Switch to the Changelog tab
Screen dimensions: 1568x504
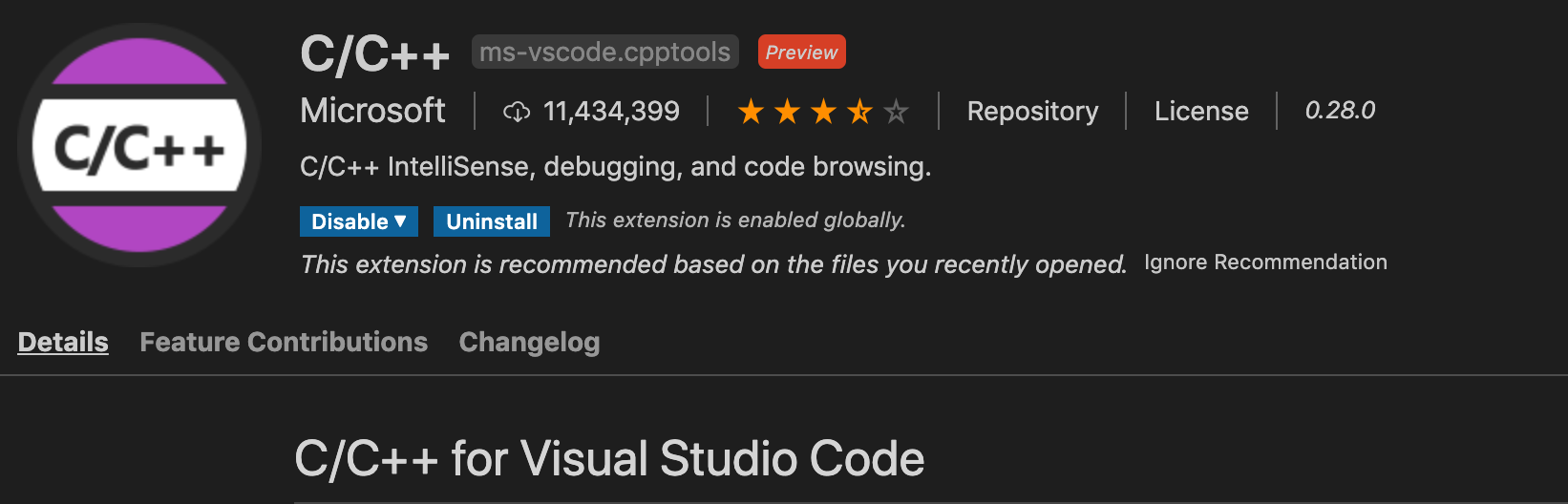[529, 342]
